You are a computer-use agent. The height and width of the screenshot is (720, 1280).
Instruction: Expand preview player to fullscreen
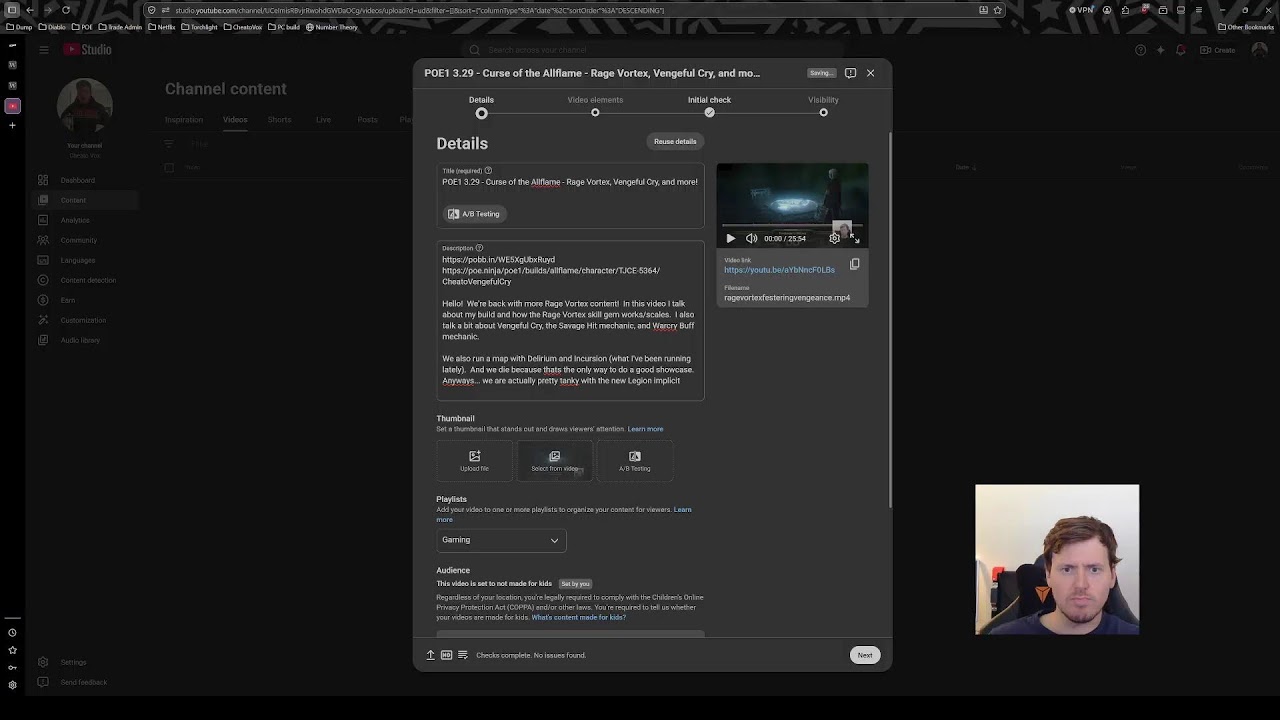click(x=855, y=238)
